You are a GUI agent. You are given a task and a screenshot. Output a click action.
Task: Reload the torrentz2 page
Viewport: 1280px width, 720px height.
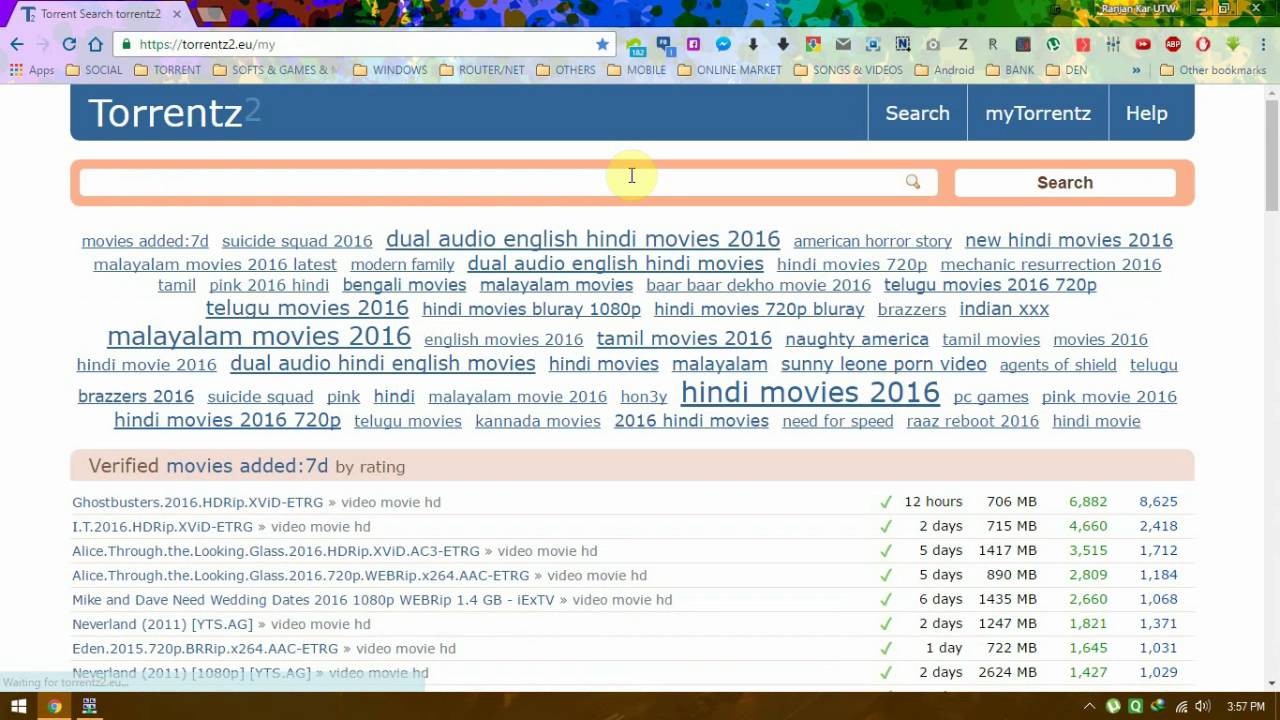[69, 44]
